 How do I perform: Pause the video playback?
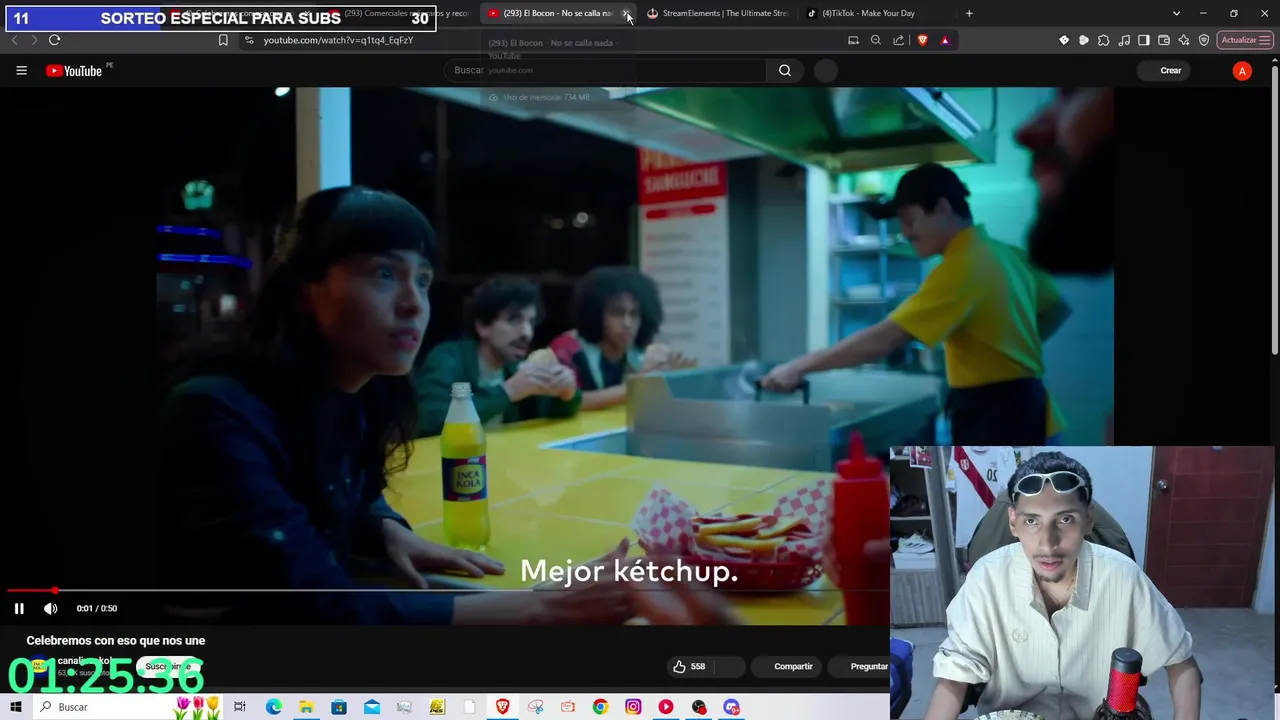[x=19, y=608]
